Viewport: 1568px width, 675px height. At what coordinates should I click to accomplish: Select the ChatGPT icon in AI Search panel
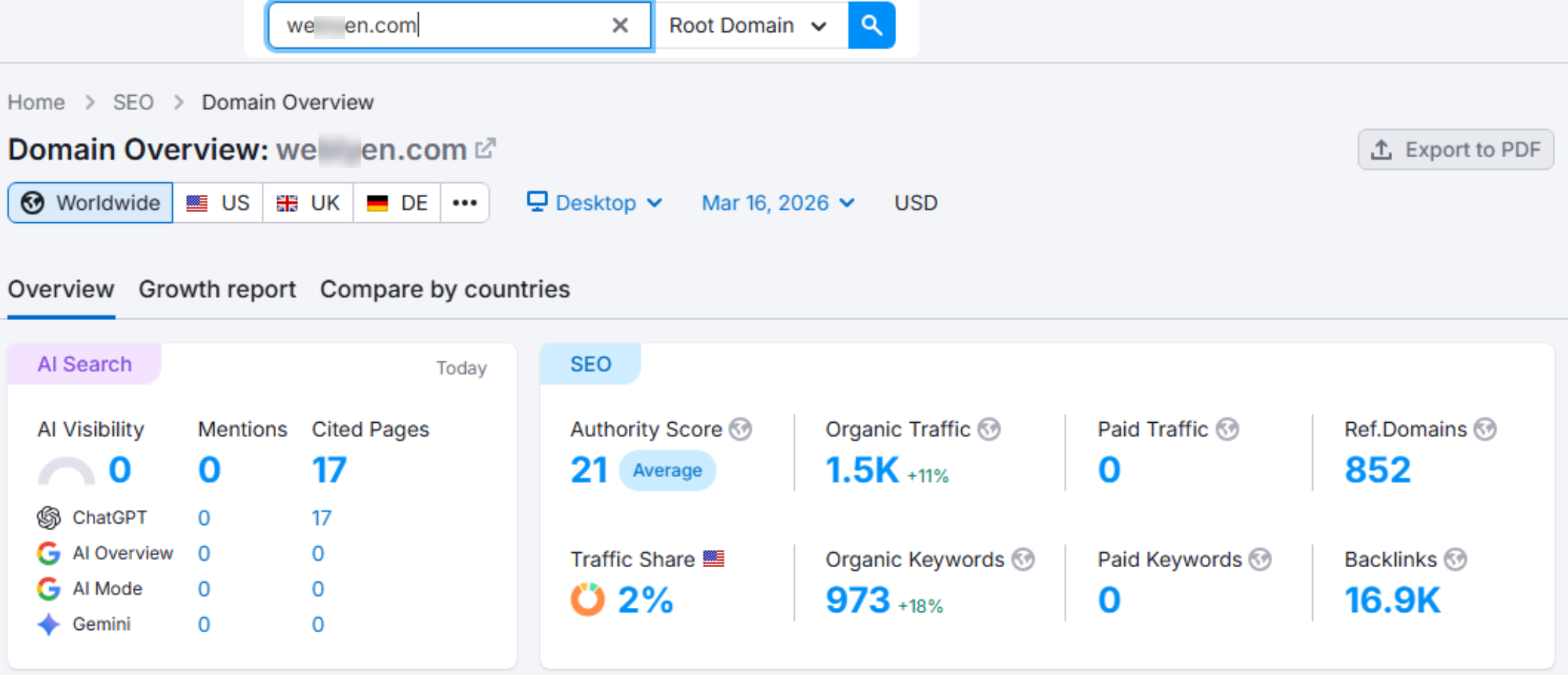[47, 517]
